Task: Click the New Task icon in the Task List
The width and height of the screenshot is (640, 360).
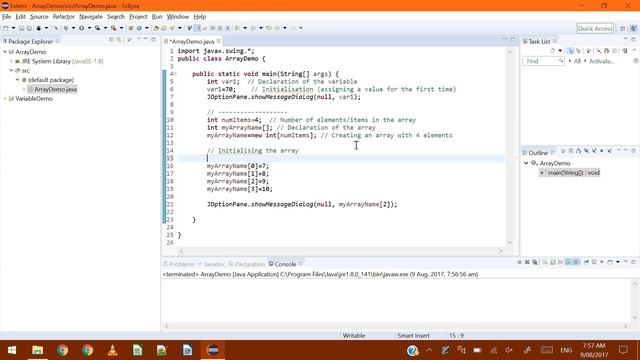Action: coord(553,51)
